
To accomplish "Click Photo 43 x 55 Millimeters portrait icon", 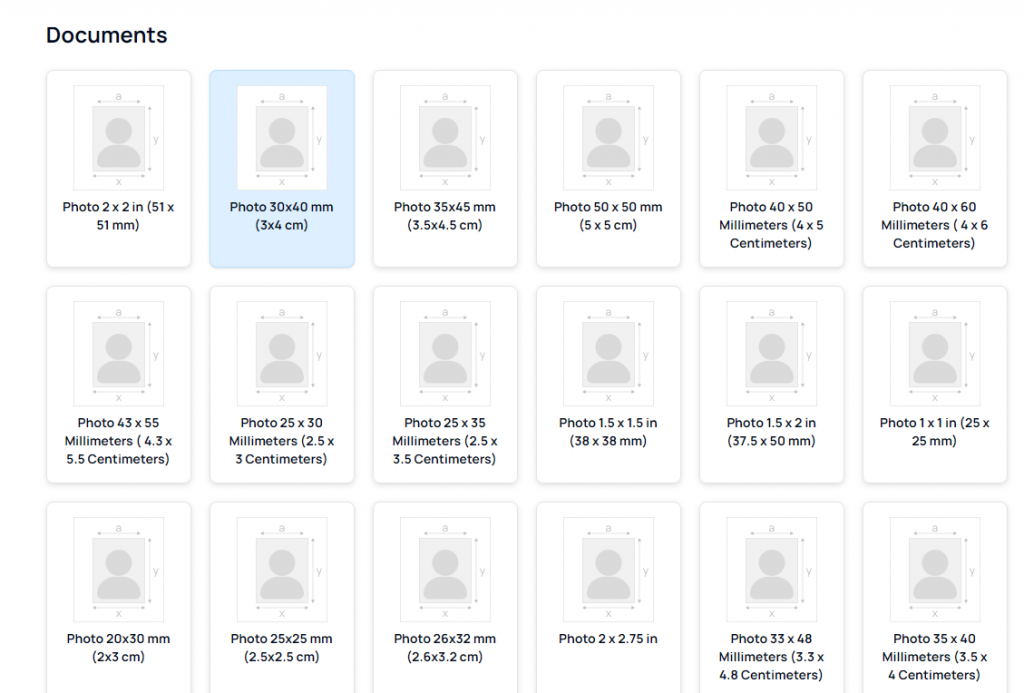I will 118,354.
